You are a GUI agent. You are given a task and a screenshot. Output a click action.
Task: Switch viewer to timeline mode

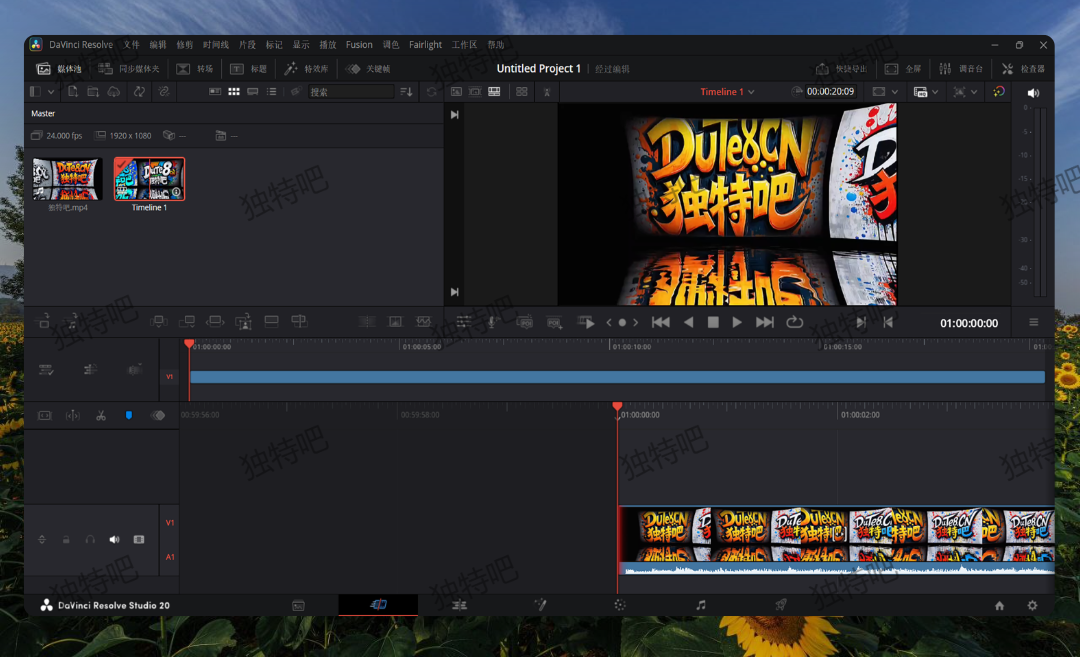[x=495, y=92]
